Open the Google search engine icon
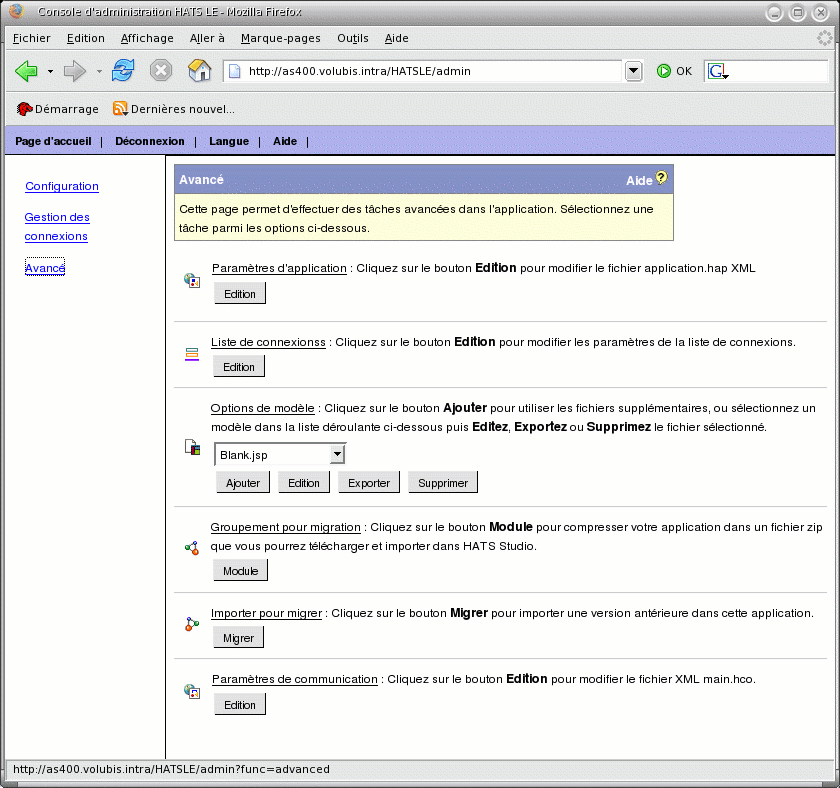The image size is (840, 788). point(717,71)
